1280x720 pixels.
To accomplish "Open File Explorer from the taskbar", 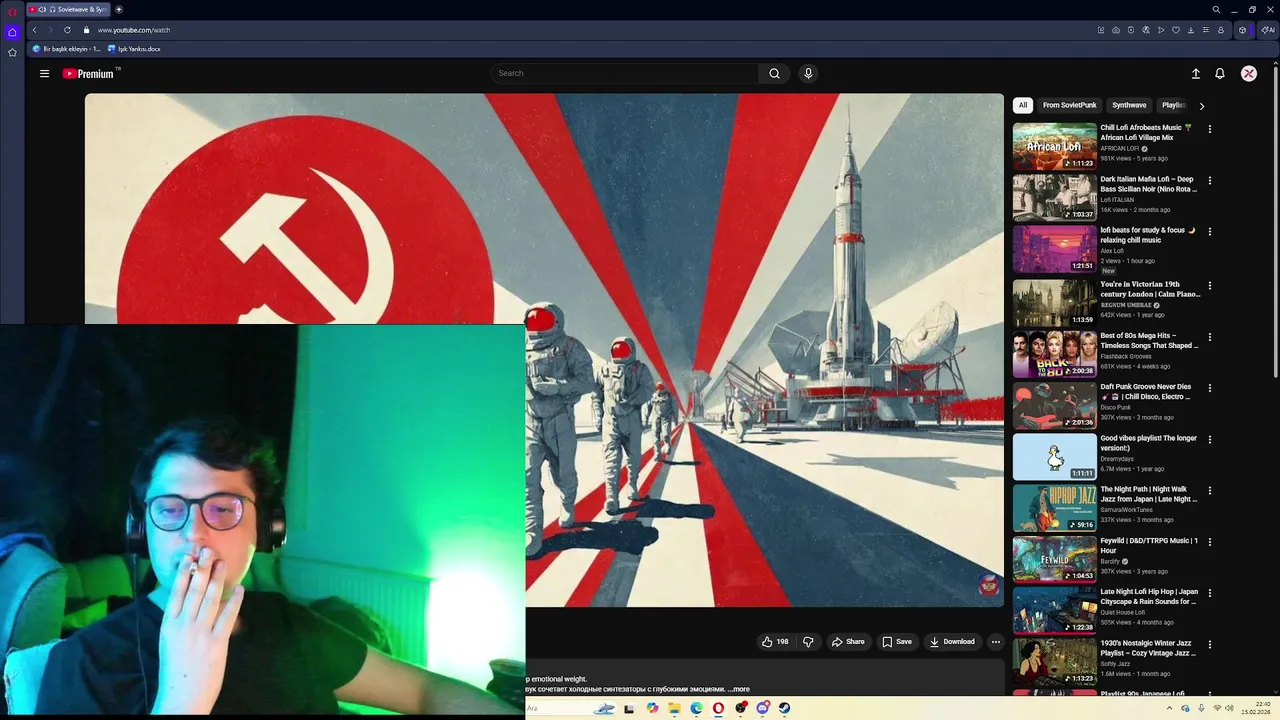I will [674, 708].
